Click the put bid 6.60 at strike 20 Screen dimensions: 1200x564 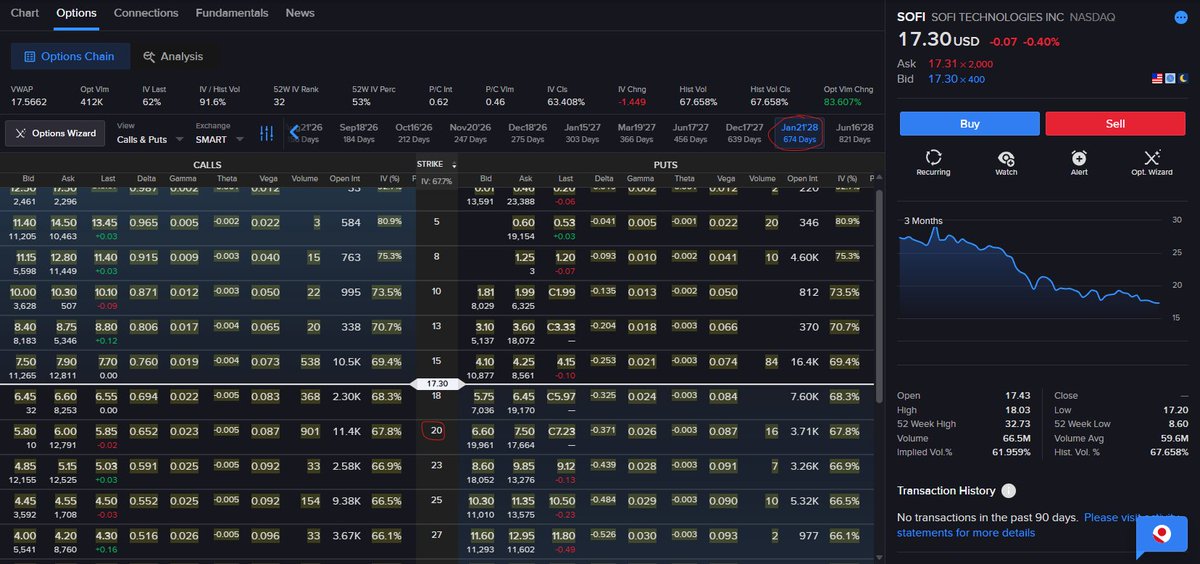[484, 431]
